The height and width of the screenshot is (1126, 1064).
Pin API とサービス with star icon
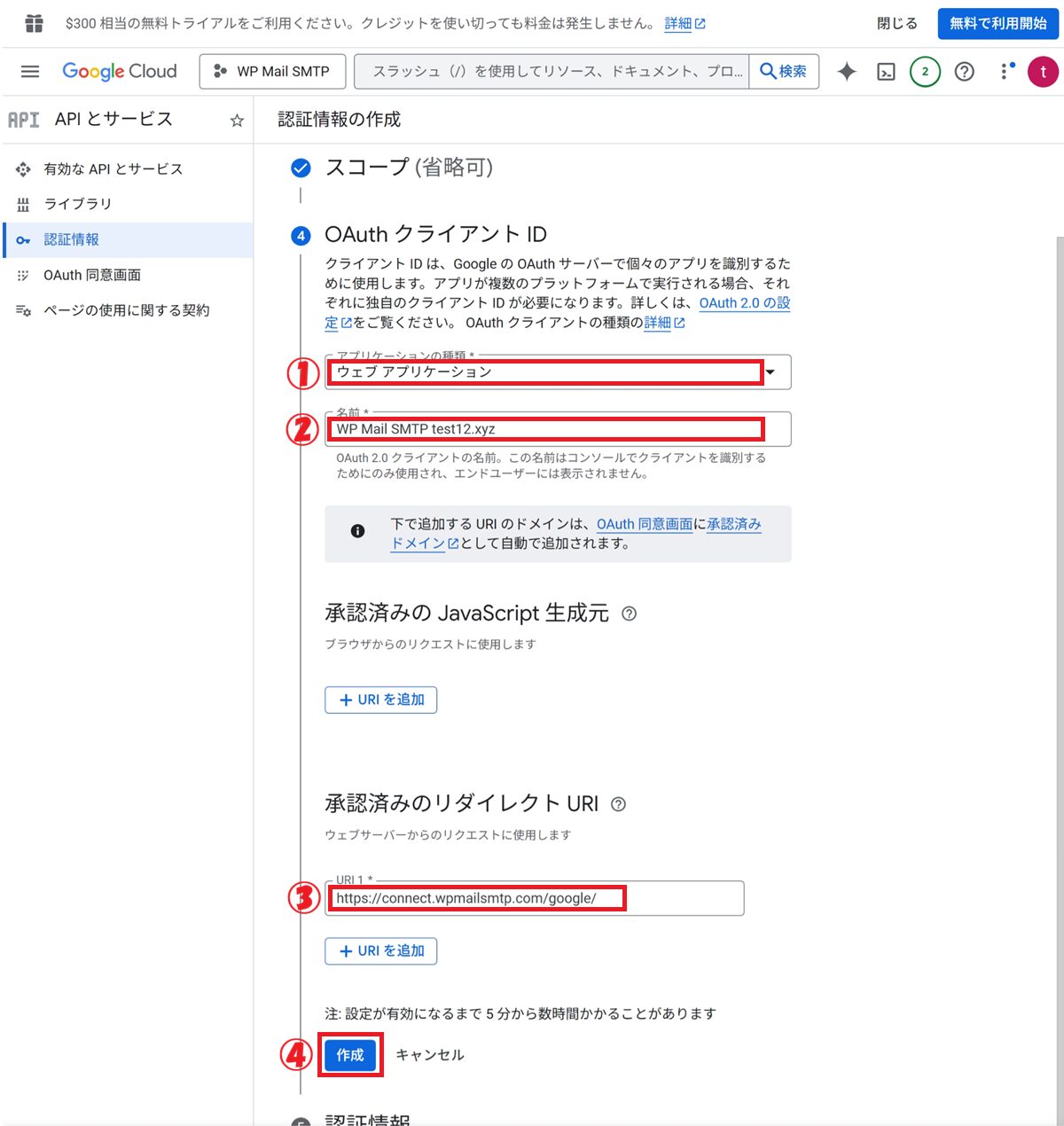(x=237, y=121)
